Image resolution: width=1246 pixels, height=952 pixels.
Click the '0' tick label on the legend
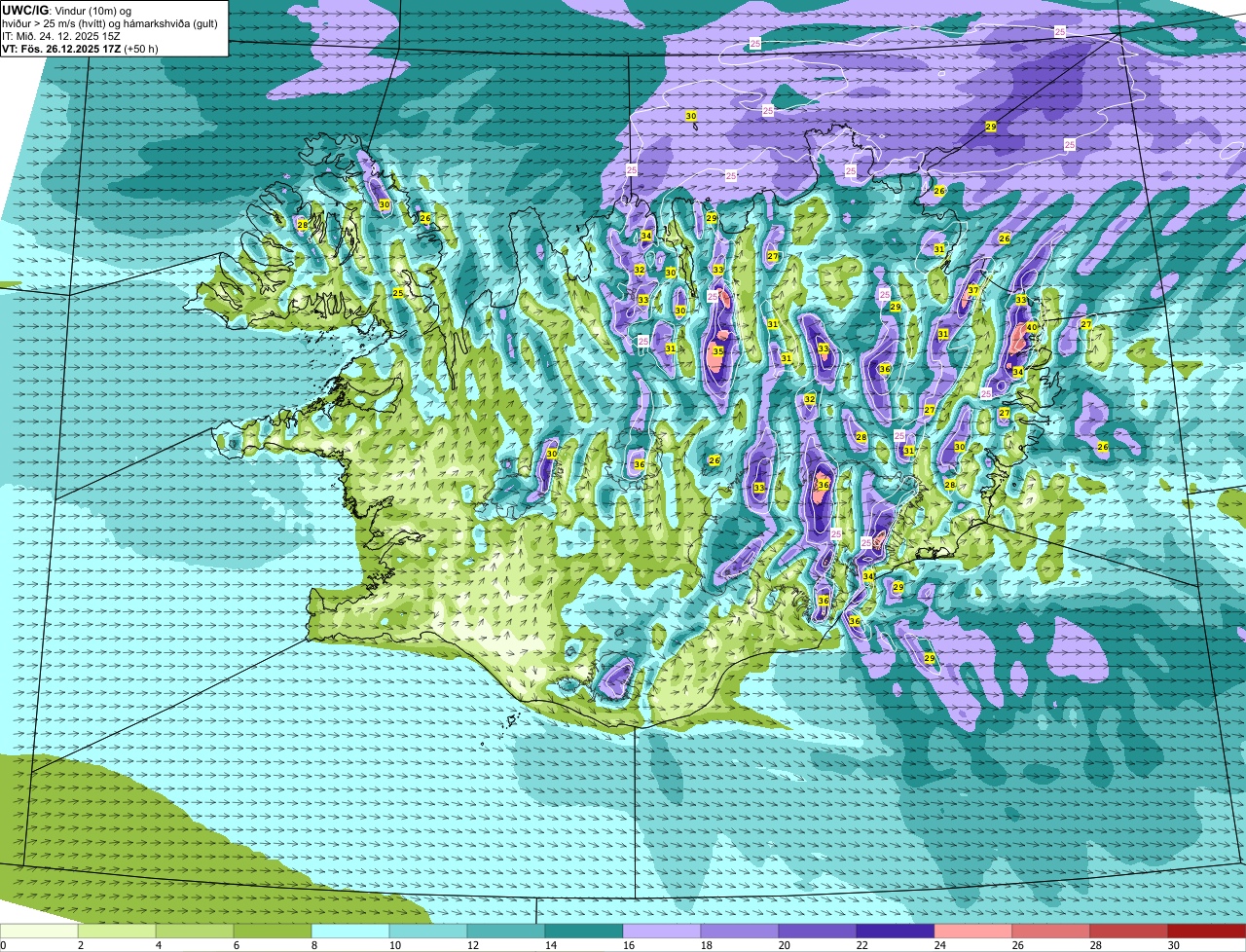click(x=4, y=945)
